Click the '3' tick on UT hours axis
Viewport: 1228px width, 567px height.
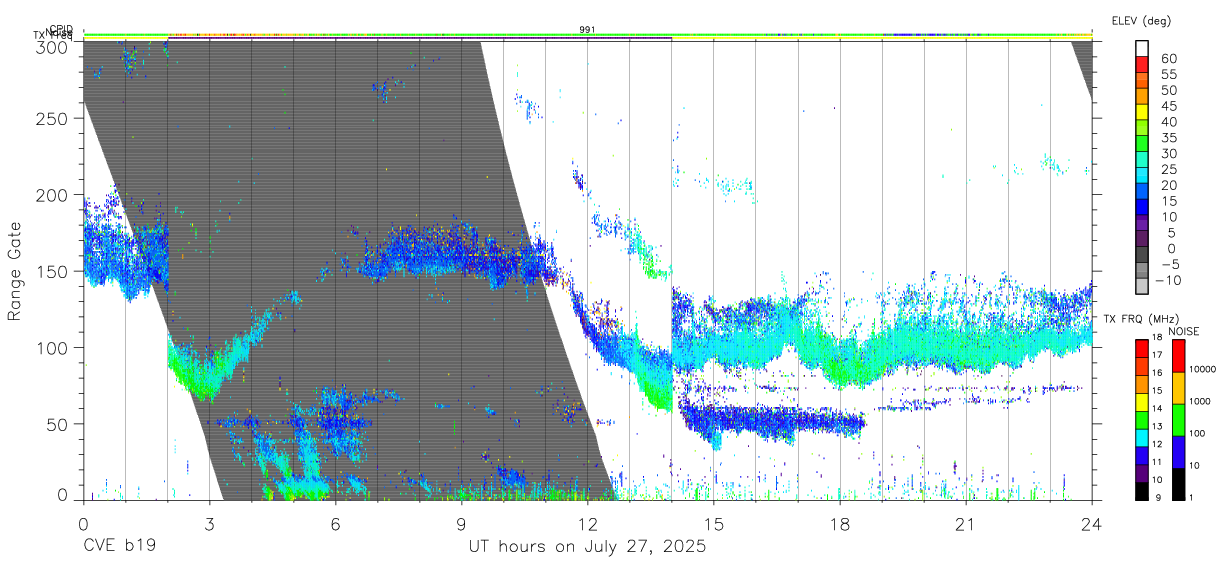209,524
